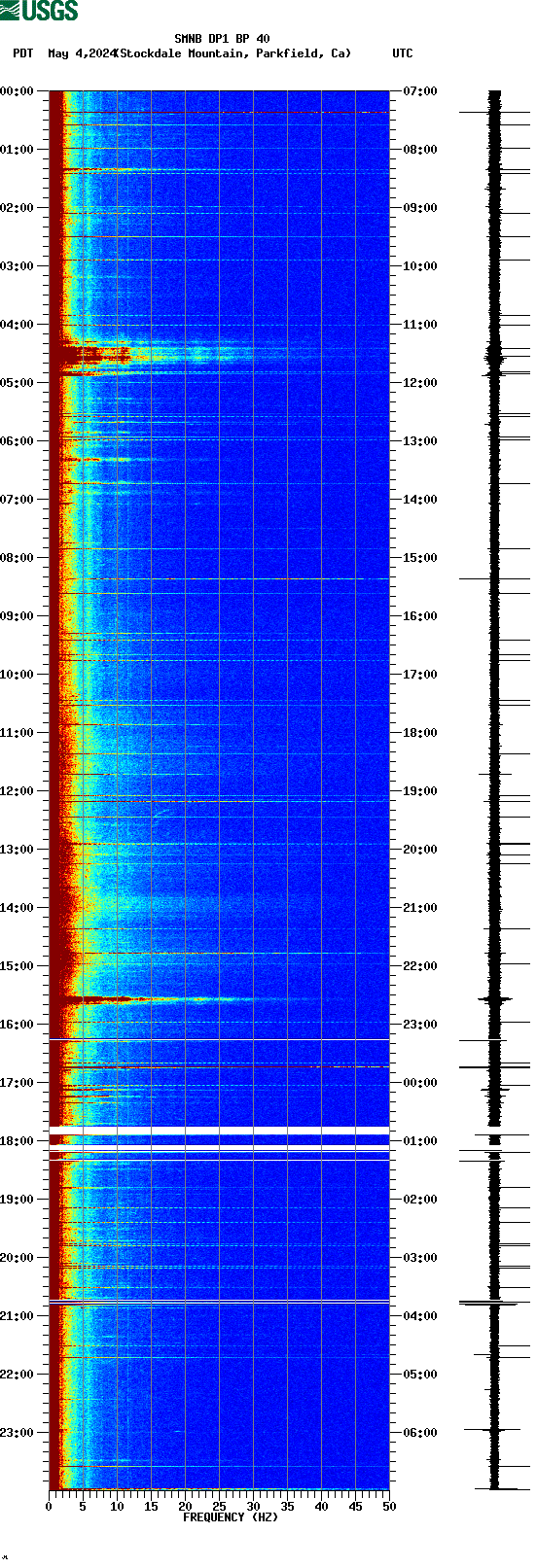Image resolution: width=537 pixels, height=1568 pixels.
Task: Click the 23:00 PDT time label
Action: pyautogui.click(x=18, y=1433)
